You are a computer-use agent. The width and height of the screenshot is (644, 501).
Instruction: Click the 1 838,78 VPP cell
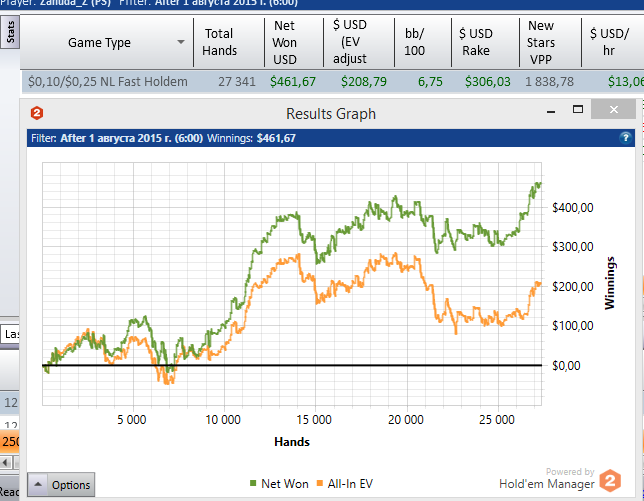click(549, 82)
